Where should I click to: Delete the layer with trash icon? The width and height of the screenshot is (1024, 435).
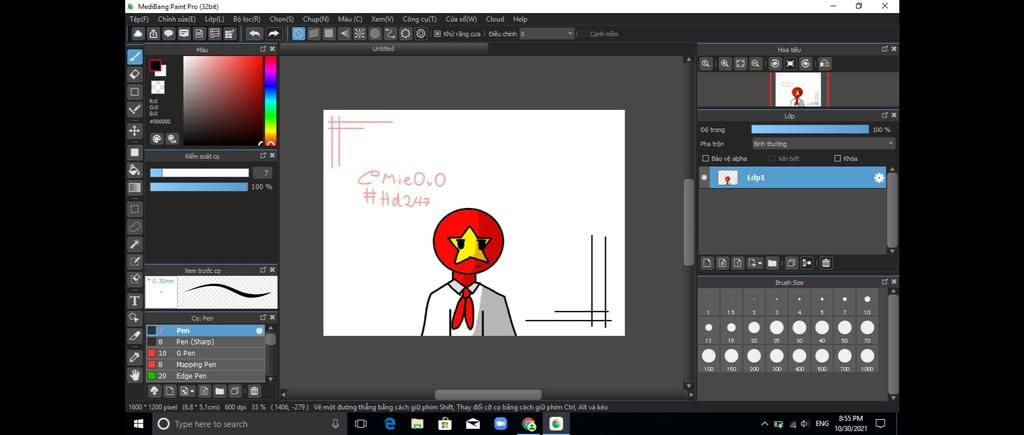point(826,263)
